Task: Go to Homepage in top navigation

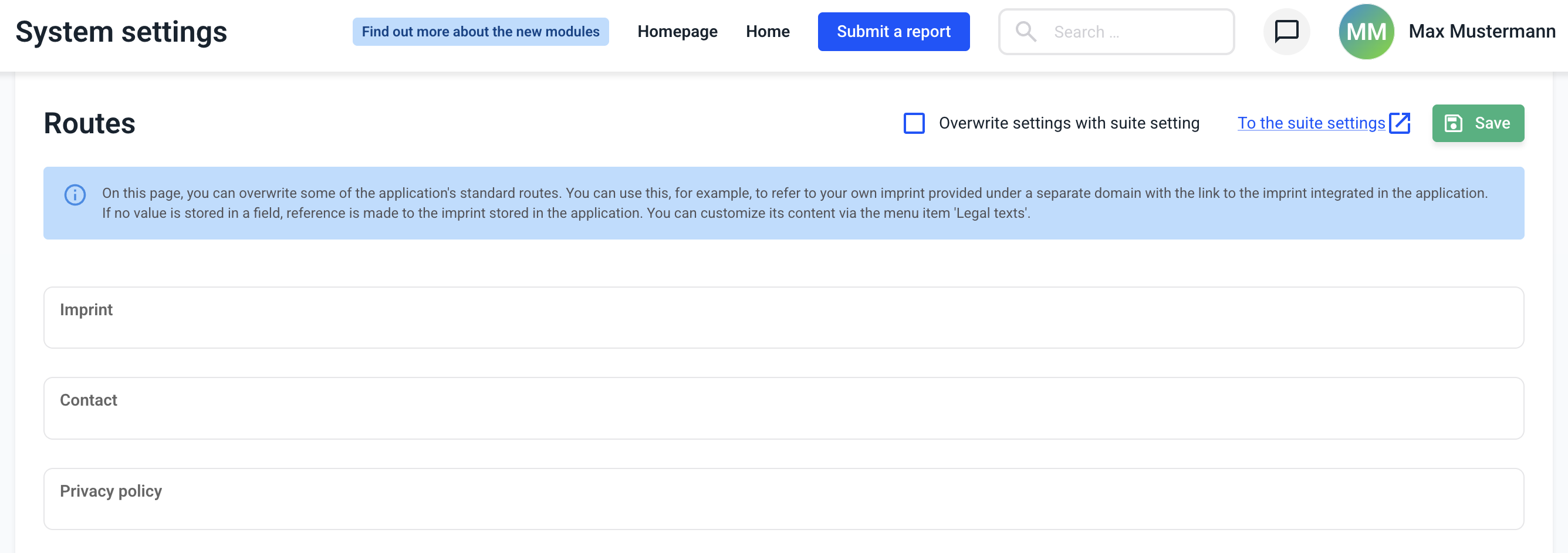Action: pyautogui.click(x=677, y=32)
